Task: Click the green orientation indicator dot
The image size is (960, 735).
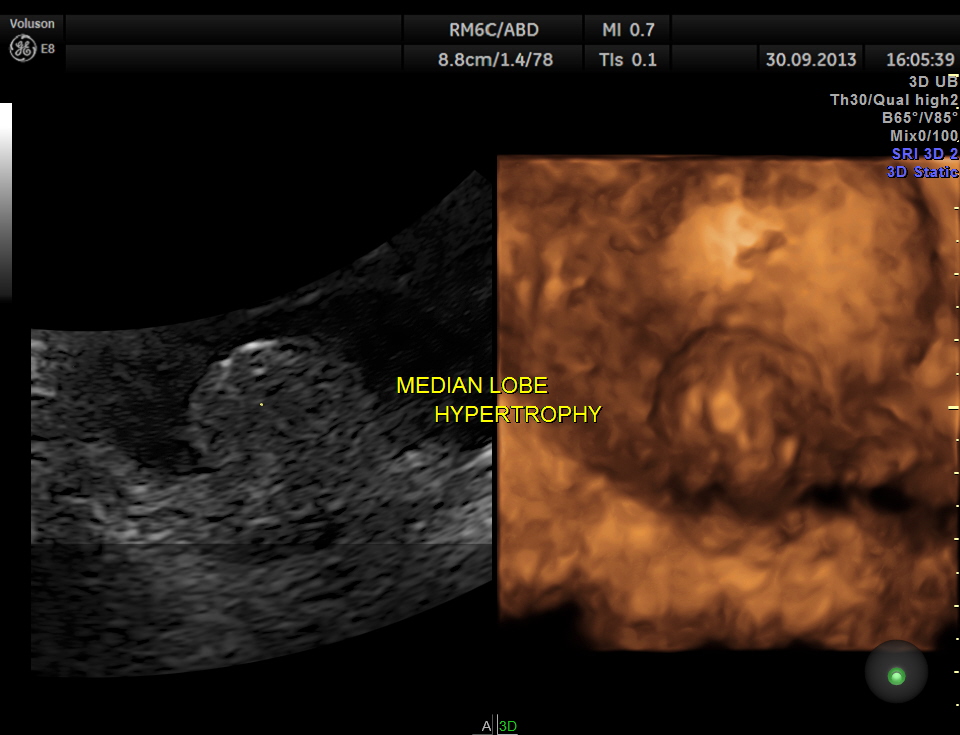Action: pos(896,677)
